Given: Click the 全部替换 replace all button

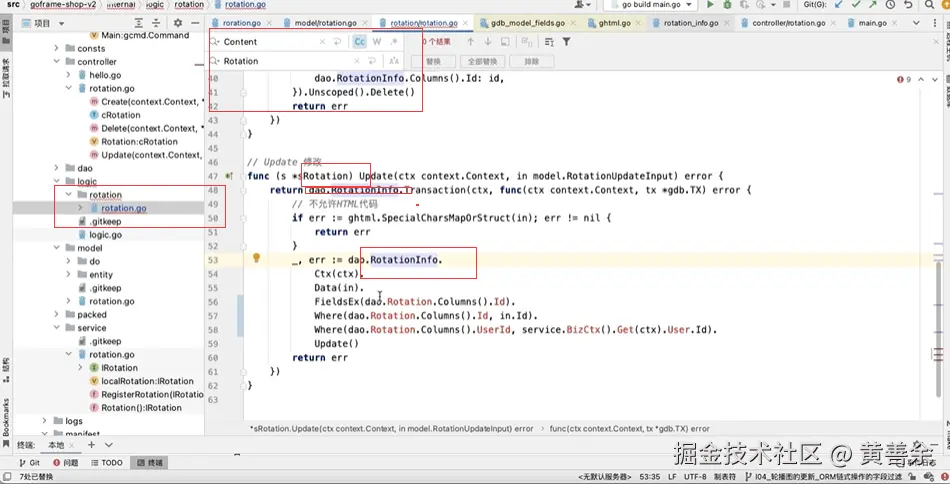Looking at the screenshot, I should tap(482, 62).
